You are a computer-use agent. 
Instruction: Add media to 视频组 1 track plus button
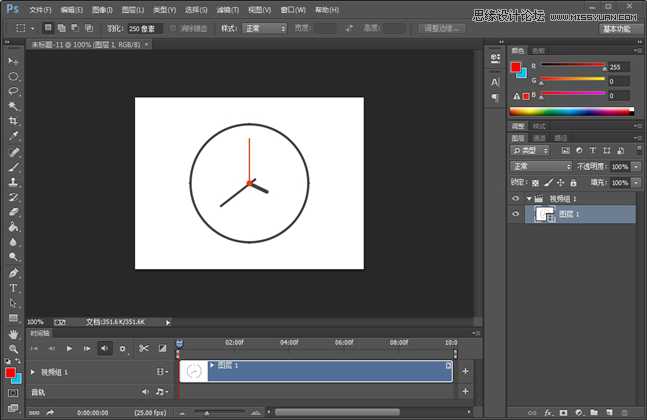point(465,371)
